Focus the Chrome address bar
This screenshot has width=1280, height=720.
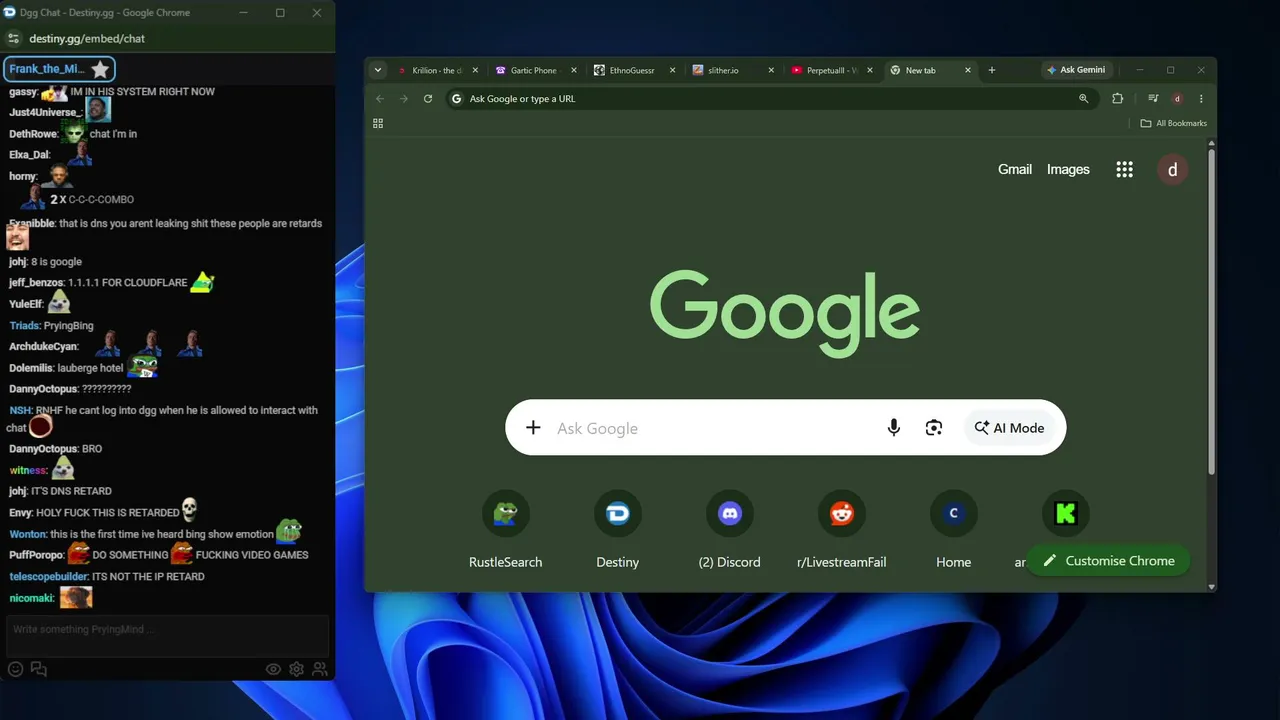pyautogui.click(x=770, y=99)
